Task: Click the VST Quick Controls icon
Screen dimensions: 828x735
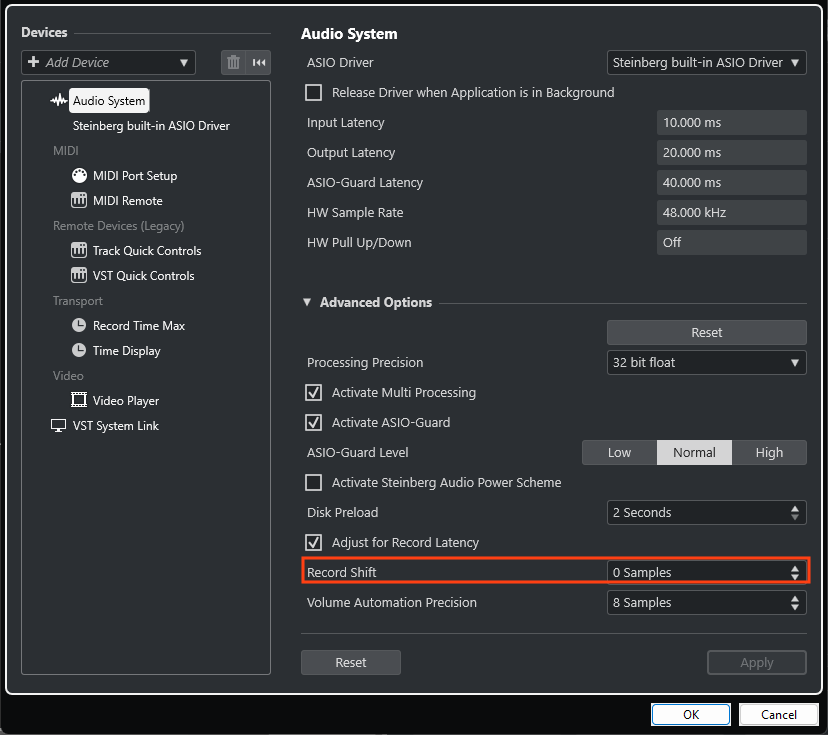Action: pyautogui.click(x=79, y=276)
